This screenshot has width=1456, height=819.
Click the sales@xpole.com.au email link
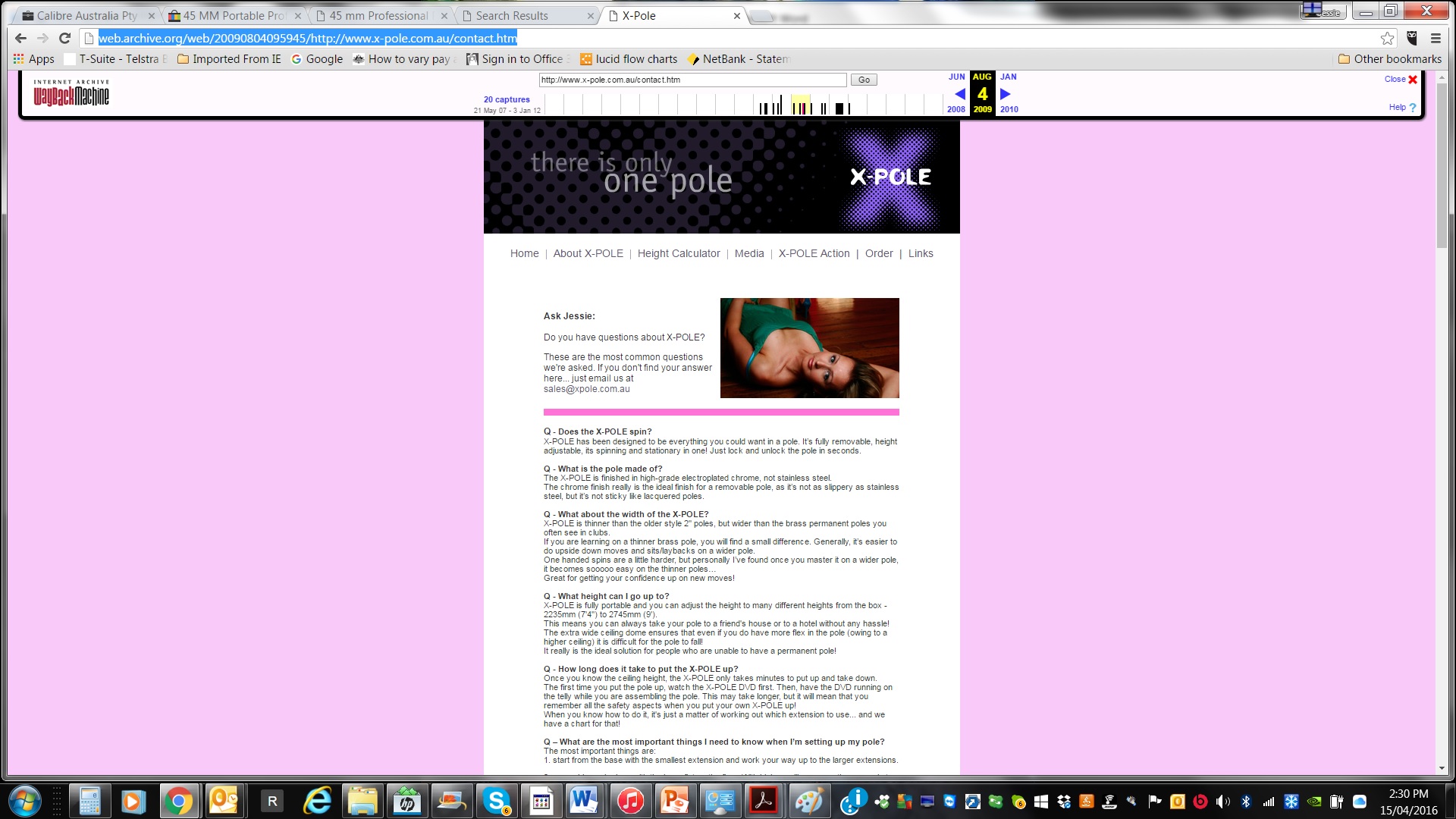pos(586,389)
